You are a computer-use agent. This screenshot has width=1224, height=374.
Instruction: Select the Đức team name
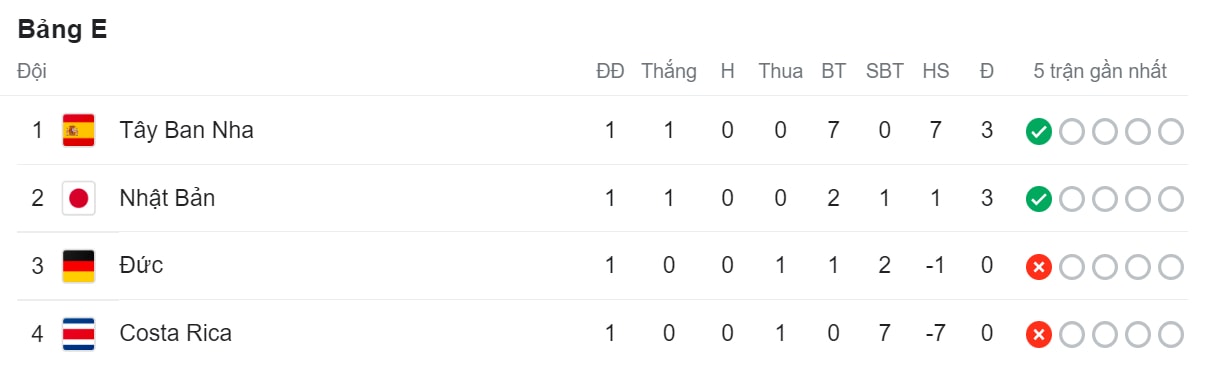(x=141, y=265)
